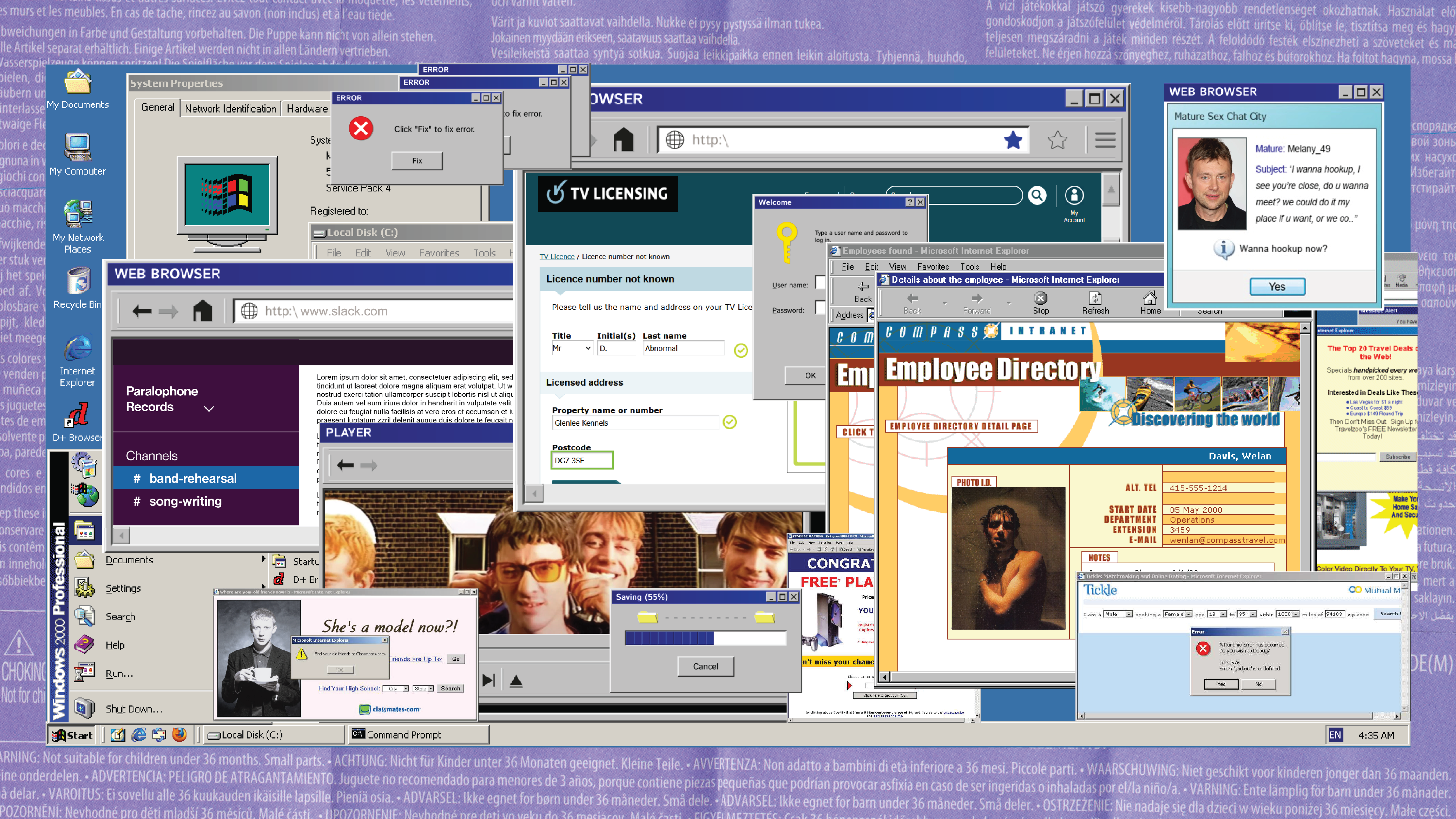Click the Postcode input field

click(582, 460)
